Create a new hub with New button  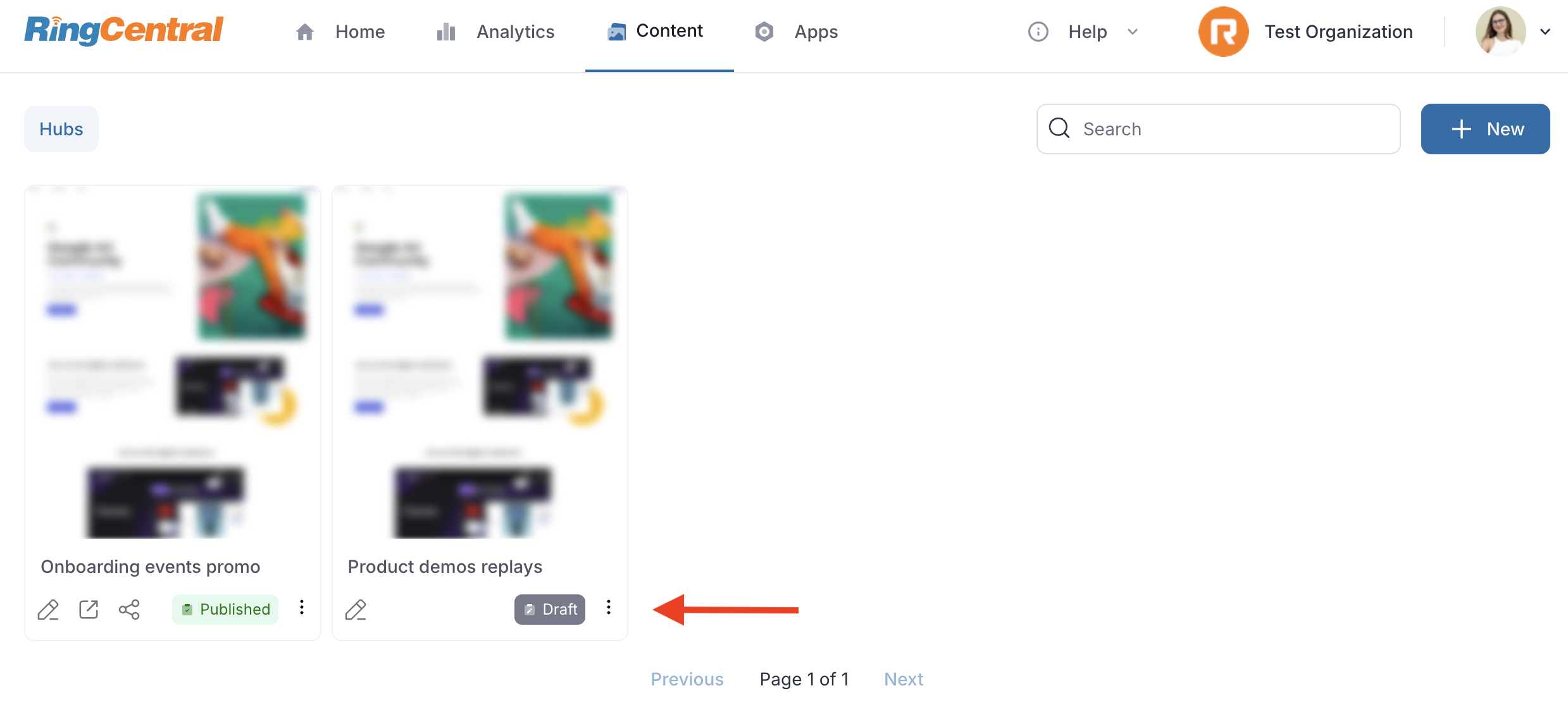pos(1485,129)
